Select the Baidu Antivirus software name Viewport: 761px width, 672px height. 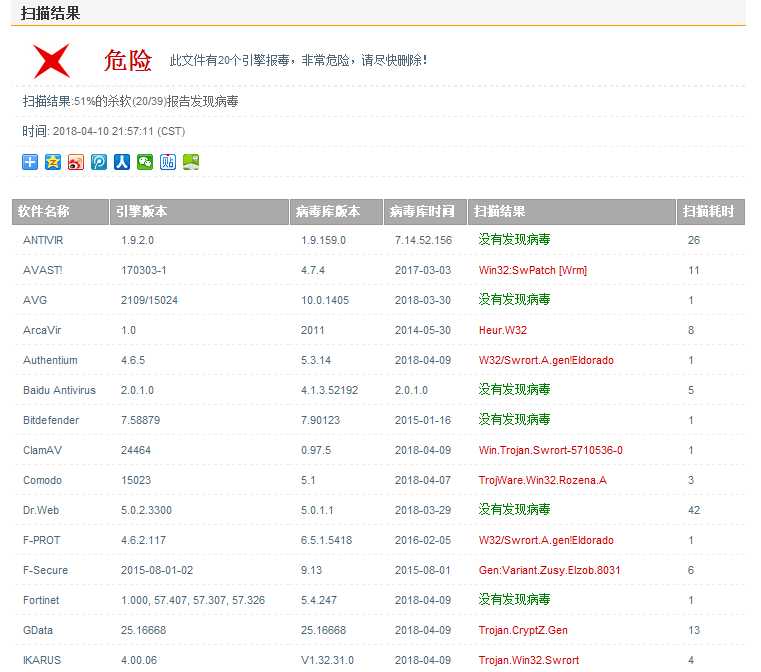pyautogui.click(x=59, y=391)
